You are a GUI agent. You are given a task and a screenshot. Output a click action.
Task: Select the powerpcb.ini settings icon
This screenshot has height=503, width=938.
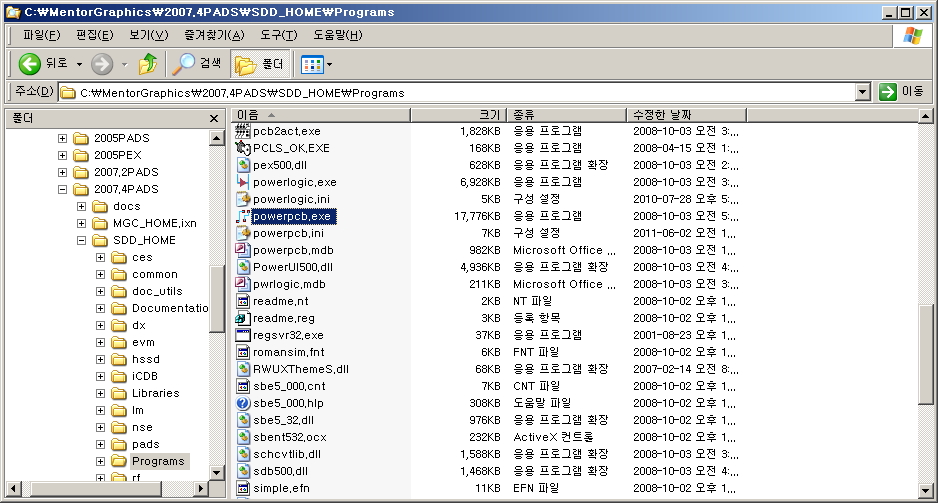click(242, 233)
